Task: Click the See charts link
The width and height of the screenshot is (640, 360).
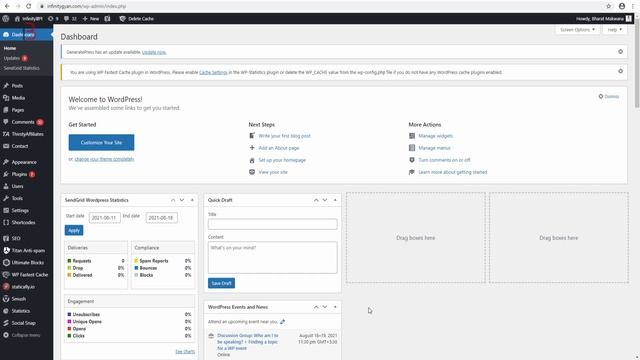Action: coord(185,351)
